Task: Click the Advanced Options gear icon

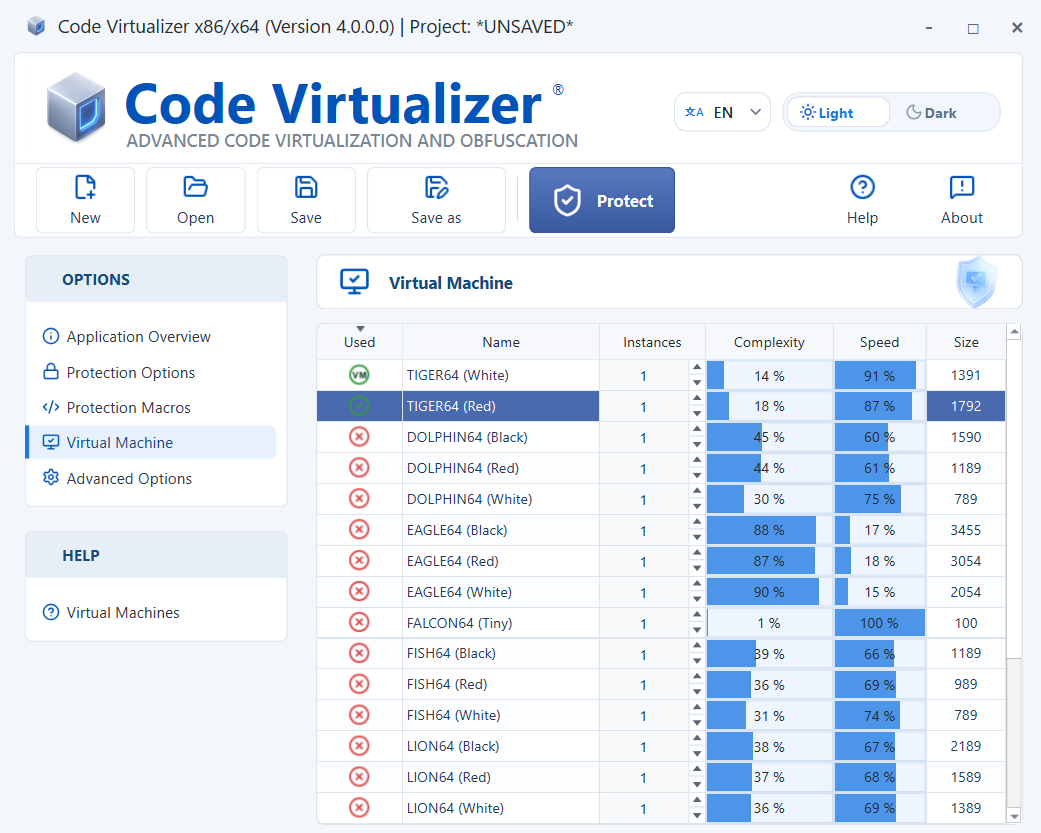Action: tap(50, 478)
